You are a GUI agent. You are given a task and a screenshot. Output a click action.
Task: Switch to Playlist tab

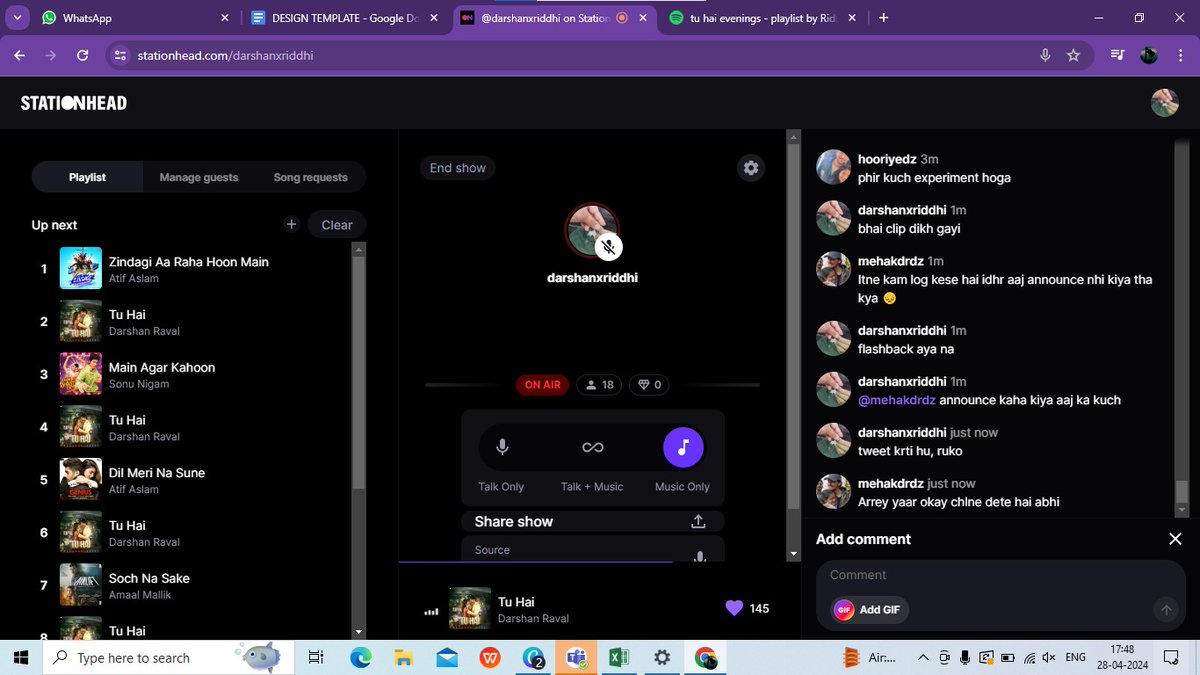tap(87, 177)
